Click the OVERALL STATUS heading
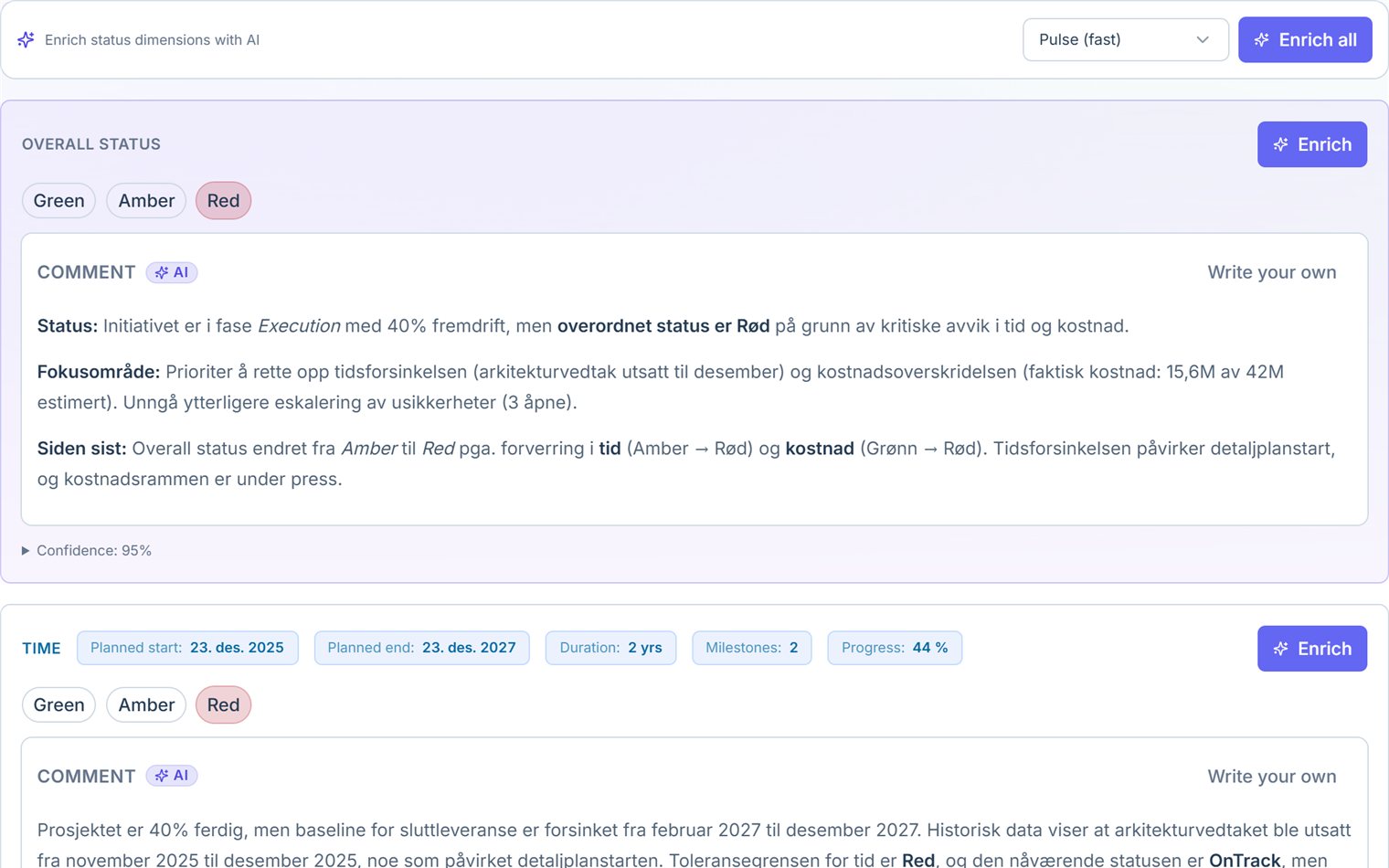 pos(91,144)
